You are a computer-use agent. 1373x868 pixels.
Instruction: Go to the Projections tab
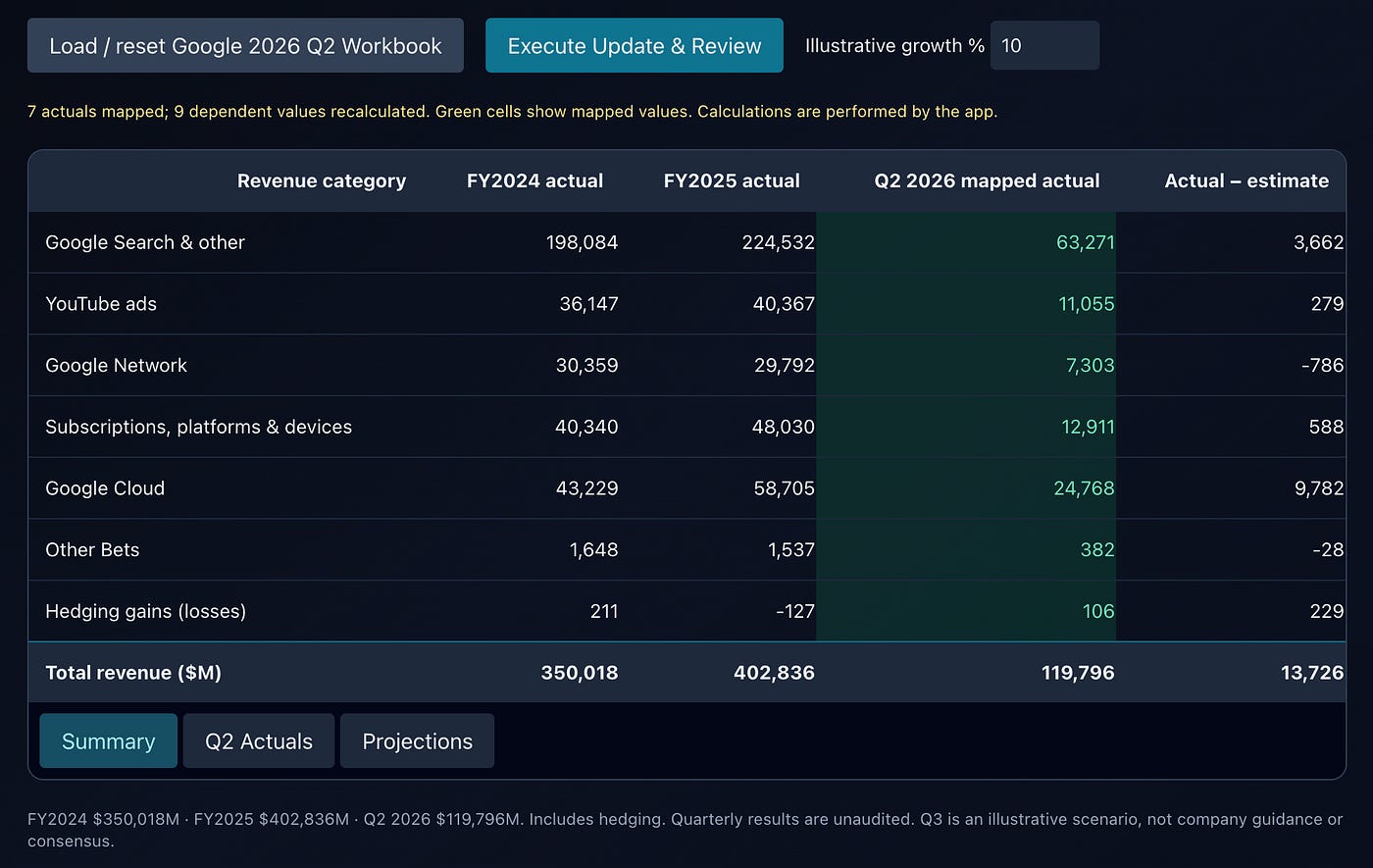417,740
